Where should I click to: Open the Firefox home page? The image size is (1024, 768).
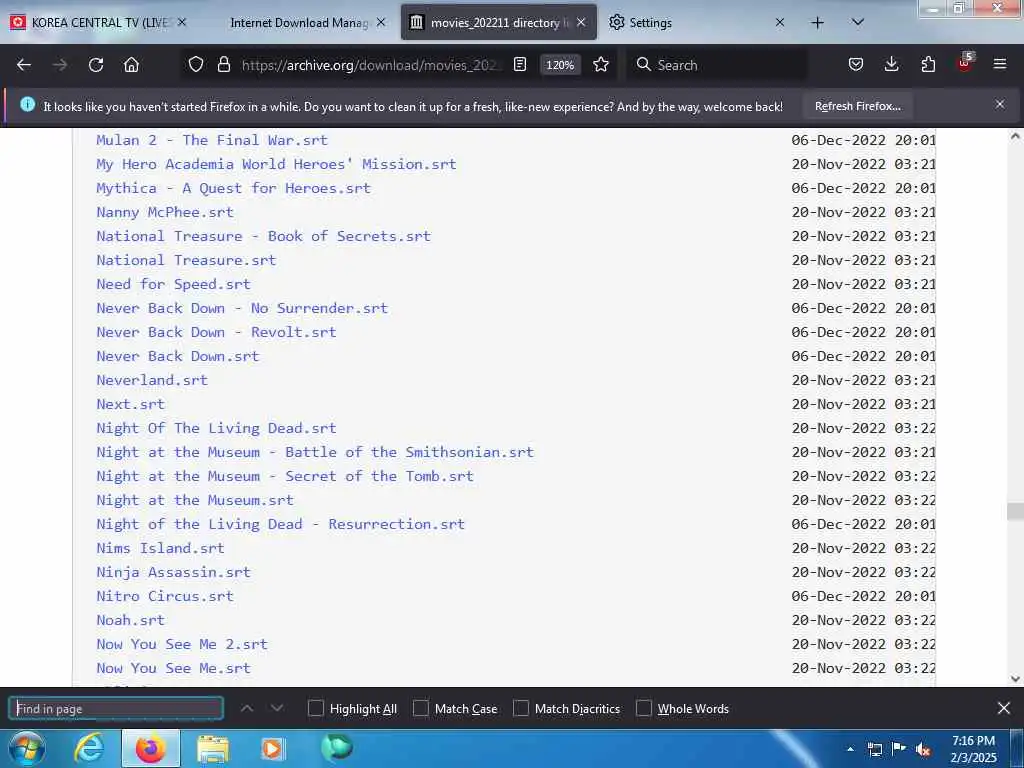pos(131,65)
